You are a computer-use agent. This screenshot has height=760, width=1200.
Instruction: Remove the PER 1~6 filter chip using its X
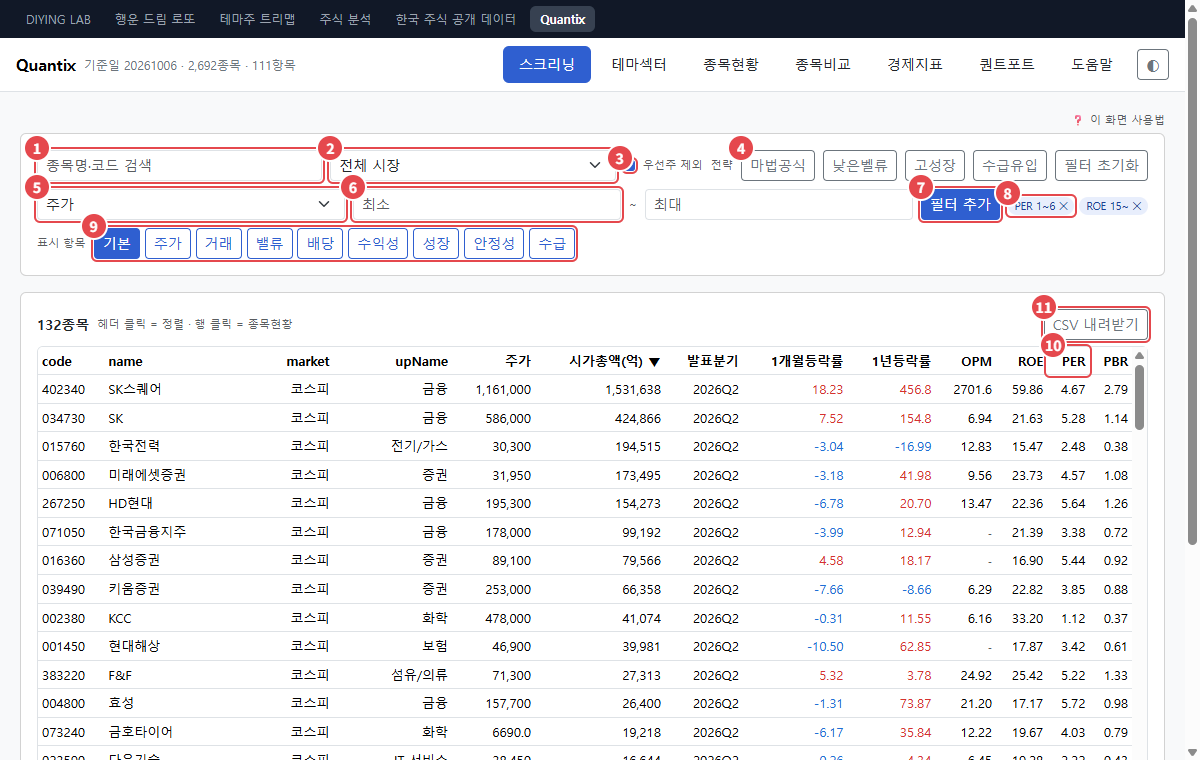[1064, 206]
